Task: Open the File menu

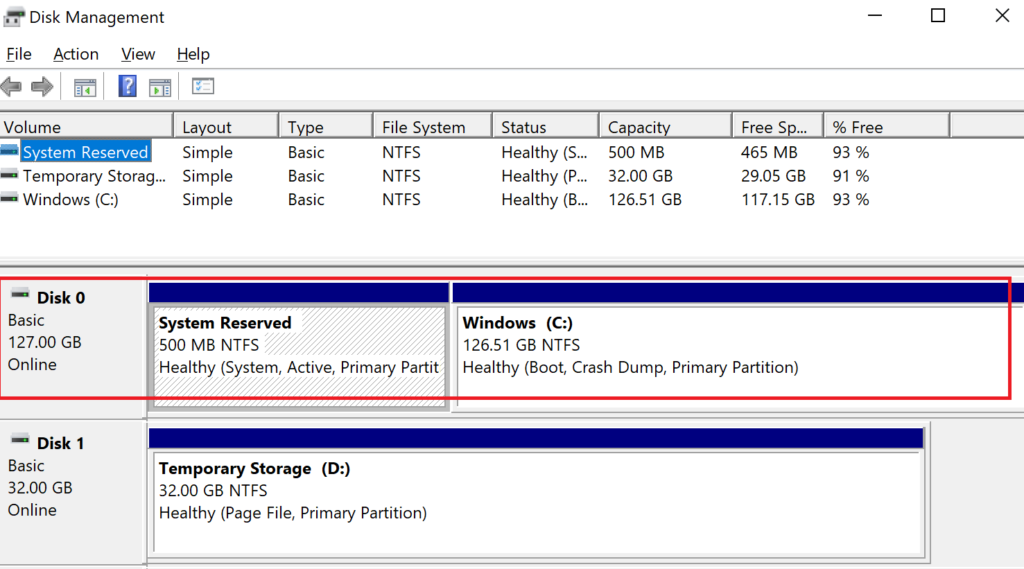Action: tap(19, 54)
